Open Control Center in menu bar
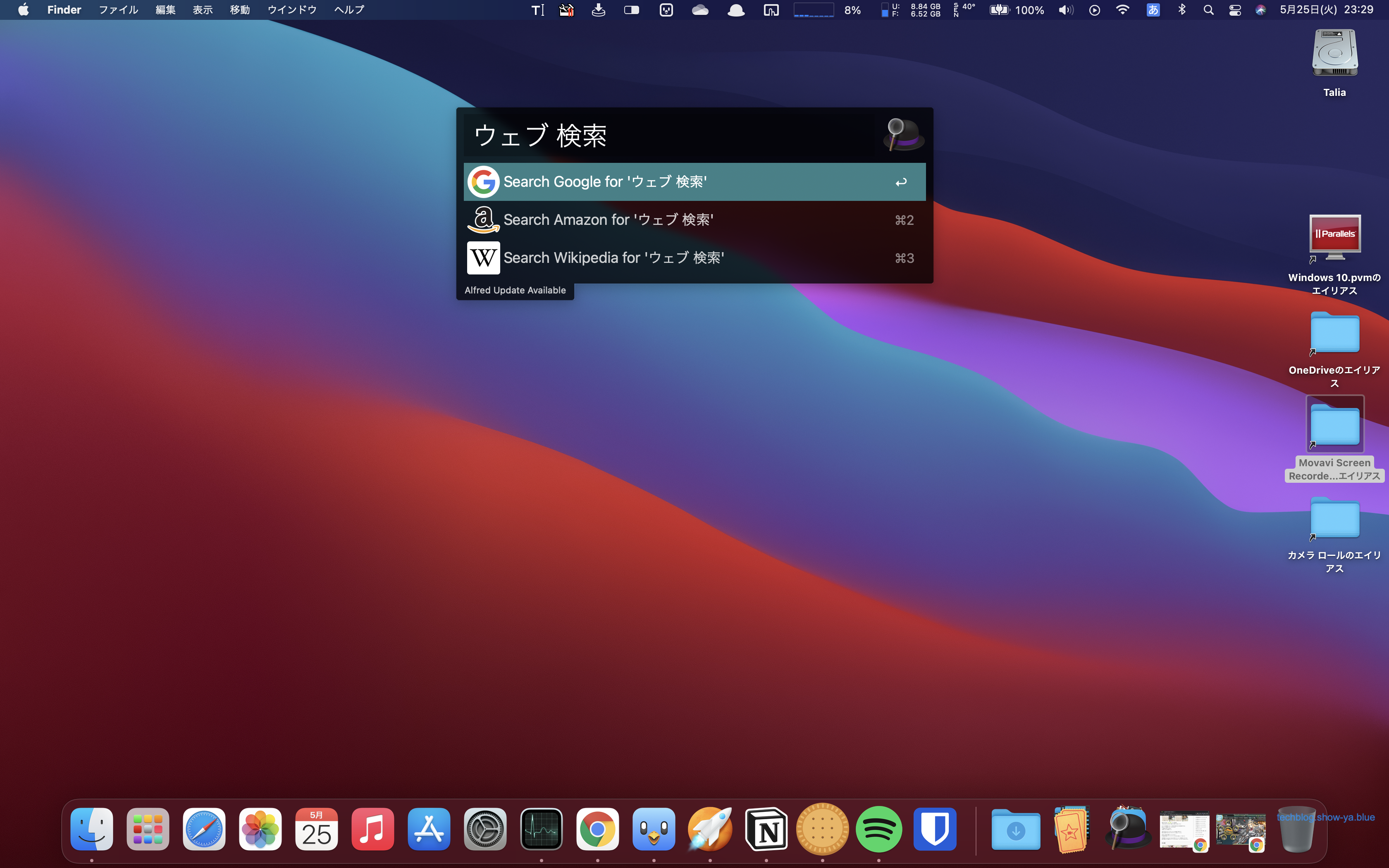This screenshot has width=1389, height=868. 1235,10
